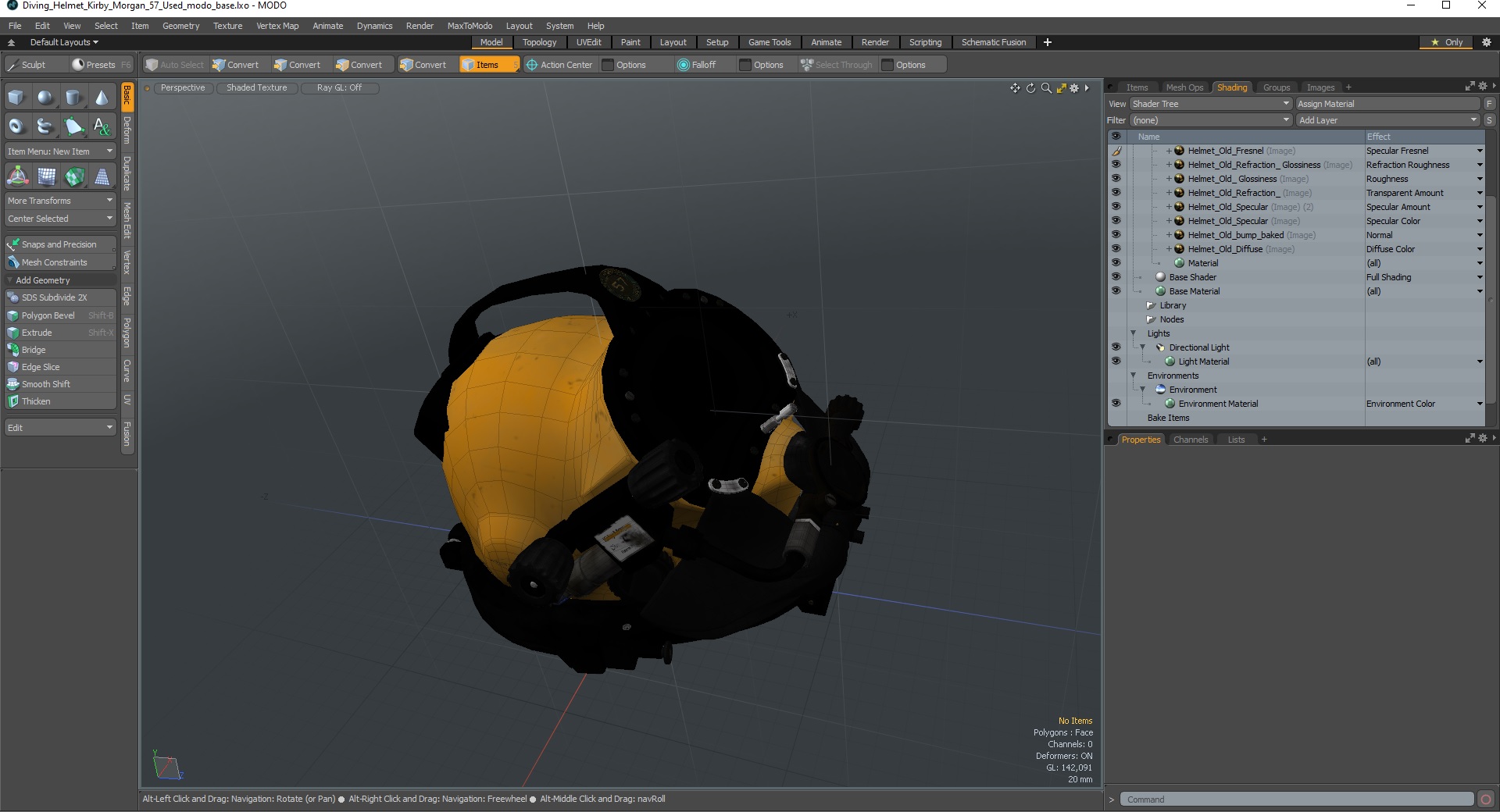
Task: Click the Shaded Texture viewport button
Action: 256,88
